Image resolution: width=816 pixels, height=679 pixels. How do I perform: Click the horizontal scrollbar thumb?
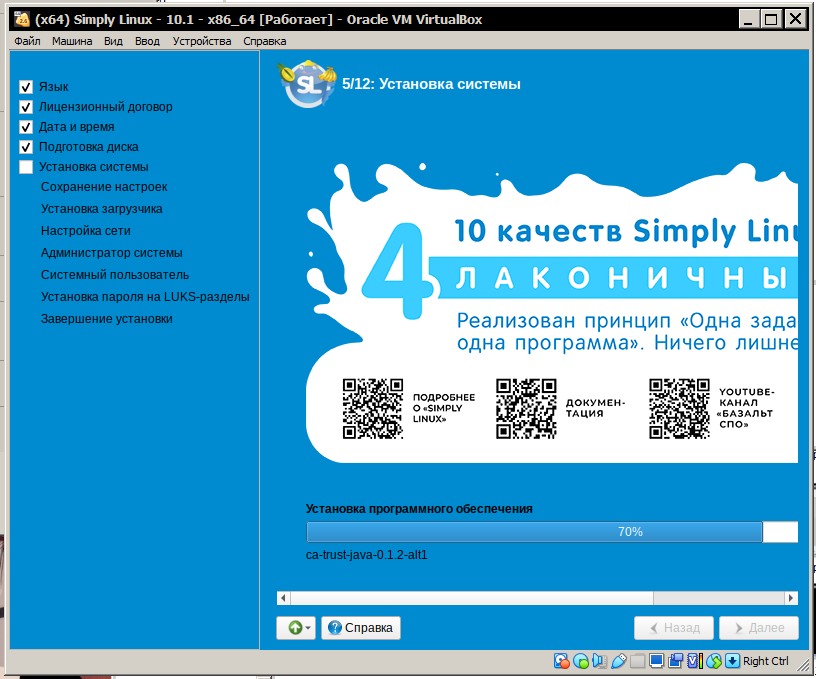tap(471, 598)
